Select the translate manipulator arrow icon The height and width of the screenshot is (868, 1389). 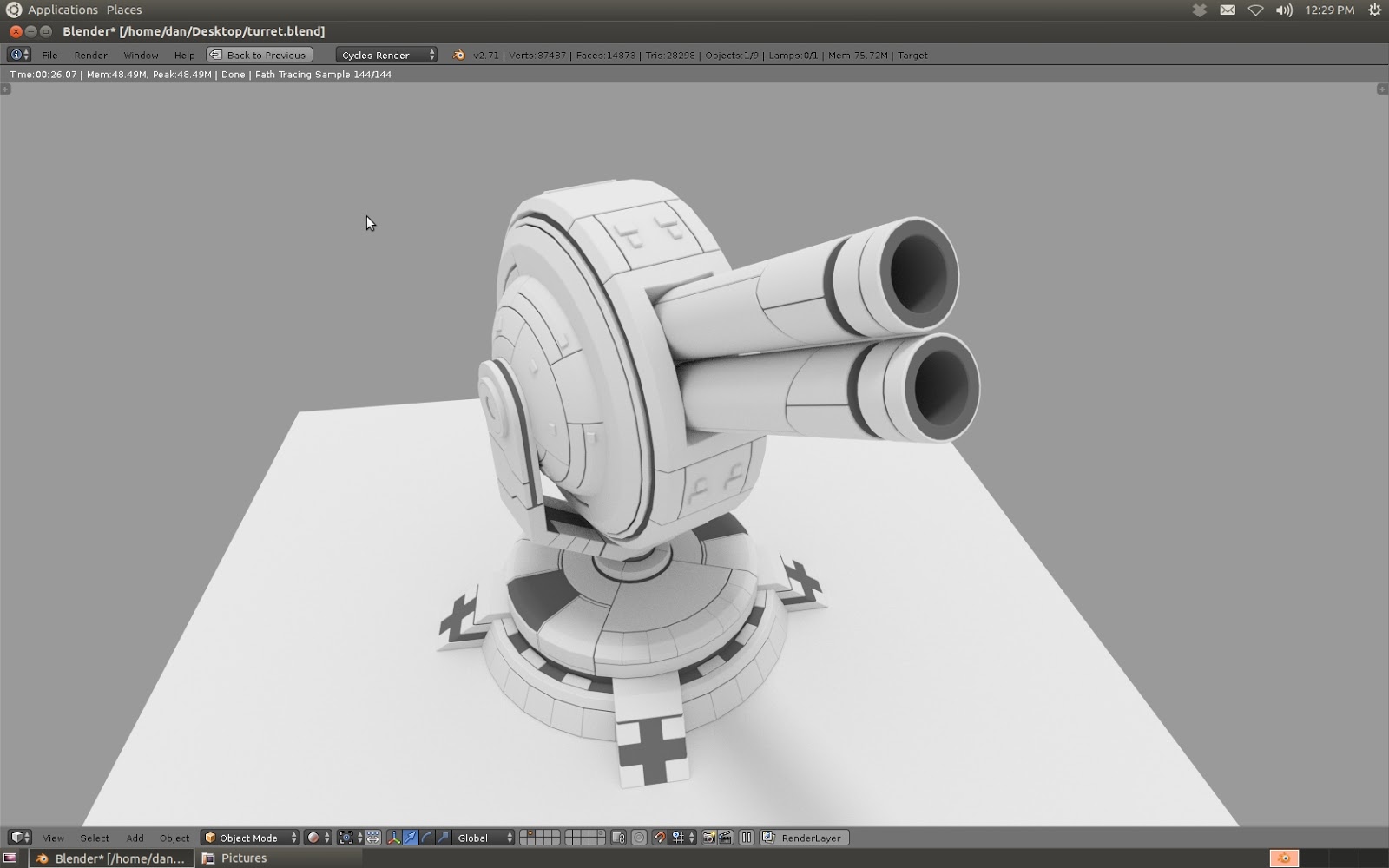pos(411,838)
